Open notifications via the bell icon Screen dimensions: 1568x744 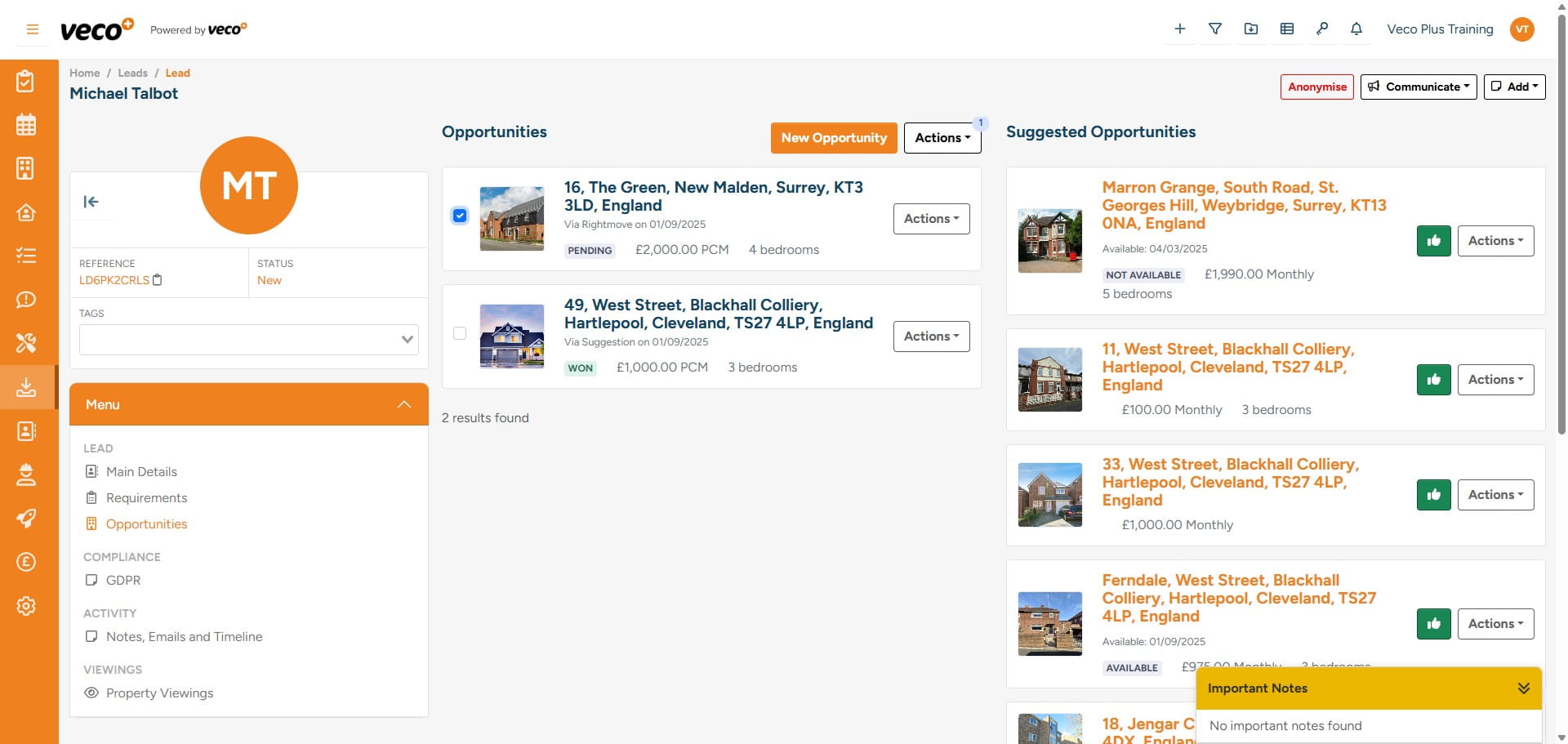1356,29
